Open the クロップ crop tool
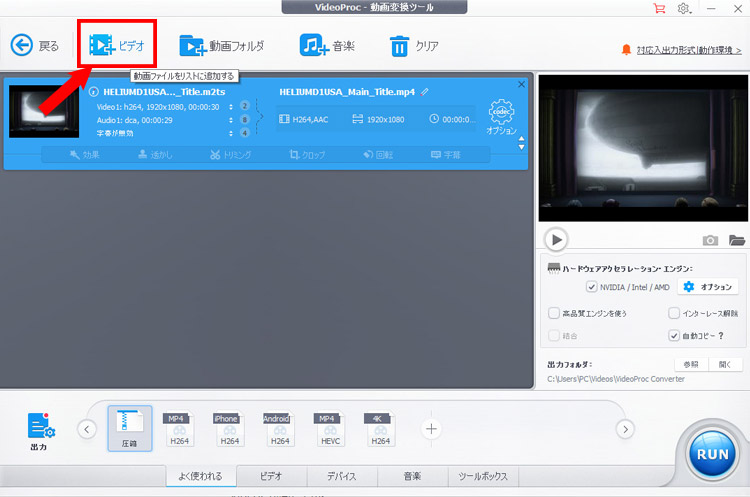750x497 pixels. [307, 155]
